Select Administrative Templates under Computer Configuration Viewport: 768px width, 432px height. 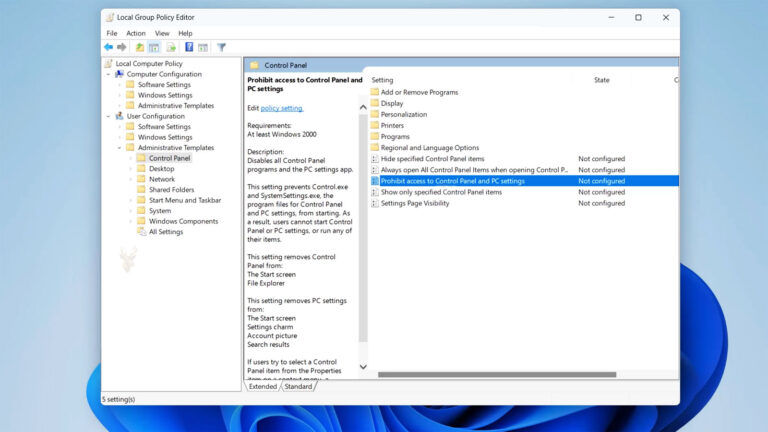coord(176,106)
